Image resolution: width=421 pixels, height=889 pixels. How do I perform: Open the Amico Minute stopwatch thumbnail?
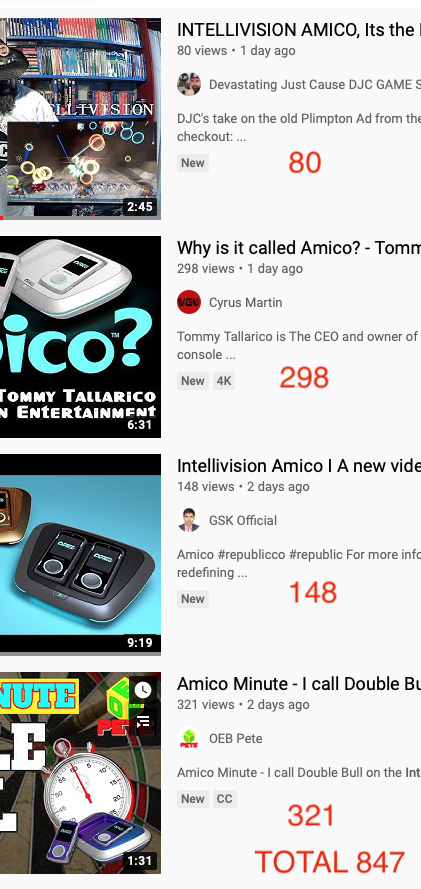click(80, 773)
